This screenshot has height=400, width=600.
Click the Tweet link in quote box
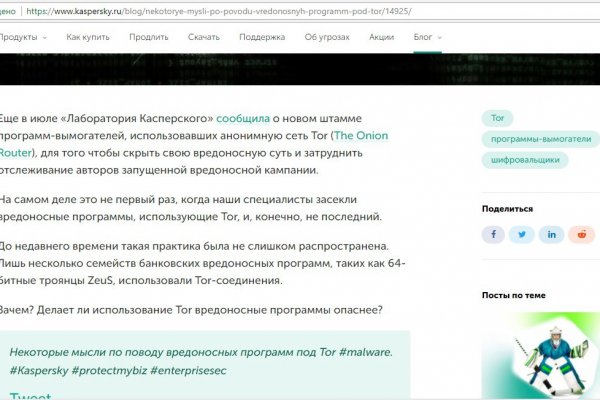pyautogui.click(x=31, y=396)
